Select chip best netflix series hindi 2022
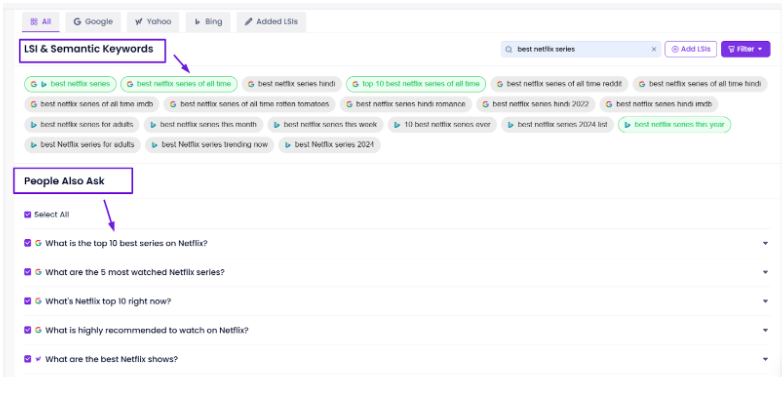 pos(536,104)
